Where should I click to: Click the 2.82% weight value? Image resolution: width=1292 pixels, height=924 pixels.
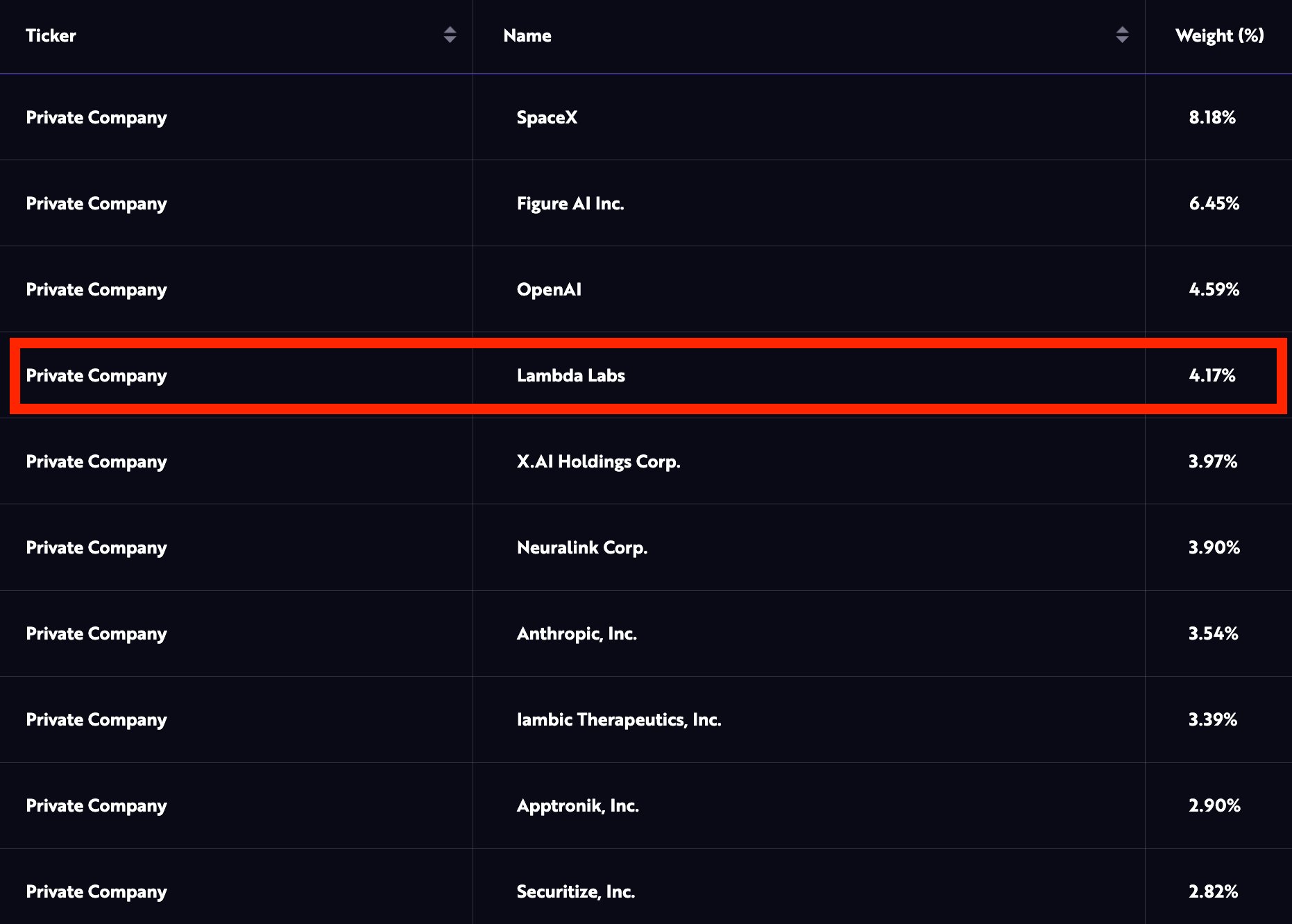click(x=1213, y=891)
